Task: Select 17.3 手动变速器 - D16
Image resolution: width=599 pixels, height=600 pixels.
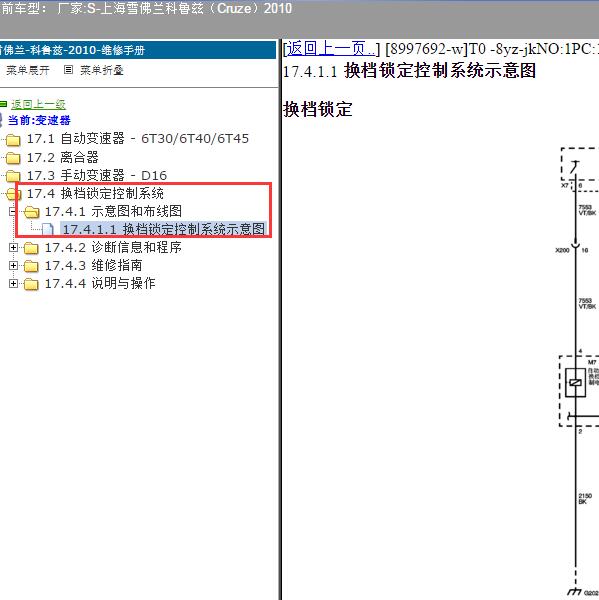Action: coord(96,175)
